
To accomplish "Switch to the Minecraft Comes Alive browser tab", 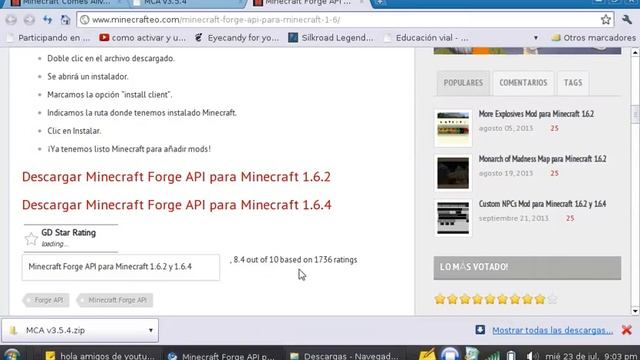I will (65, 3).
